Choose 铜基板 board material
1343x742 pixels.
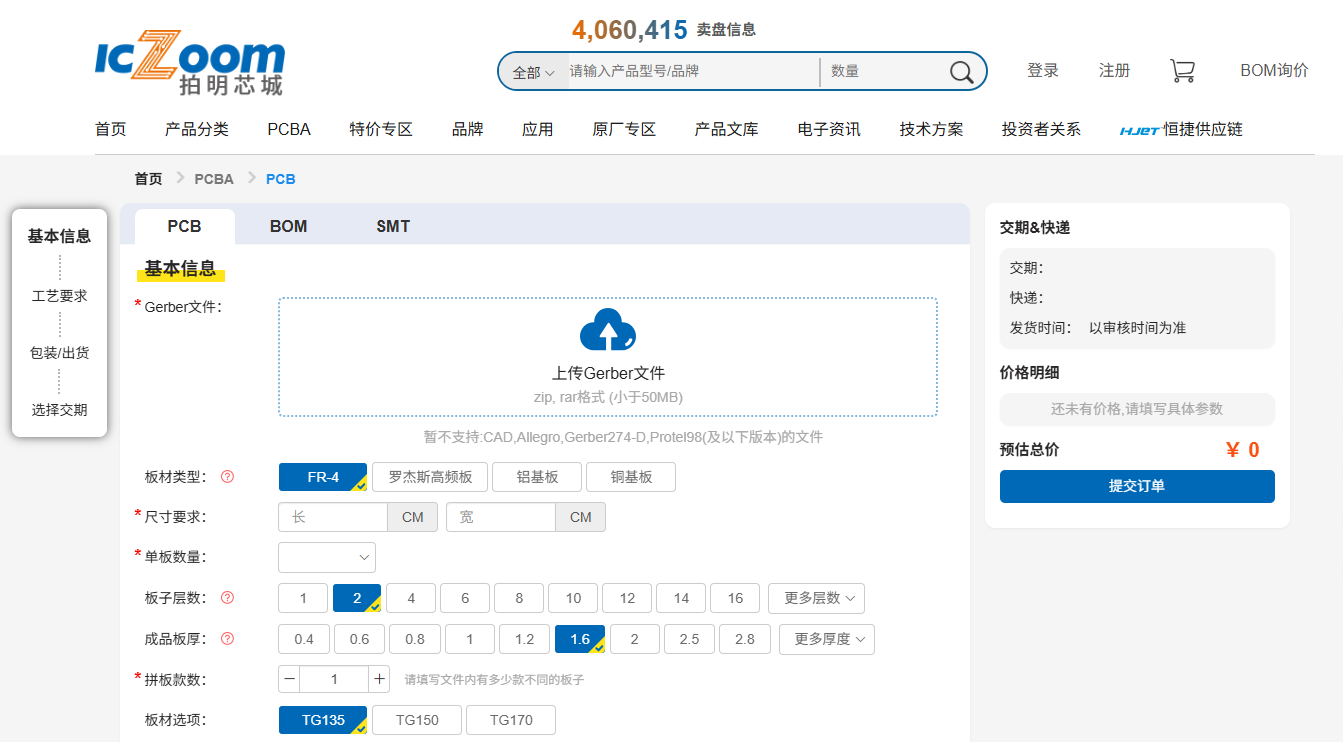click(x=631, y=477)
